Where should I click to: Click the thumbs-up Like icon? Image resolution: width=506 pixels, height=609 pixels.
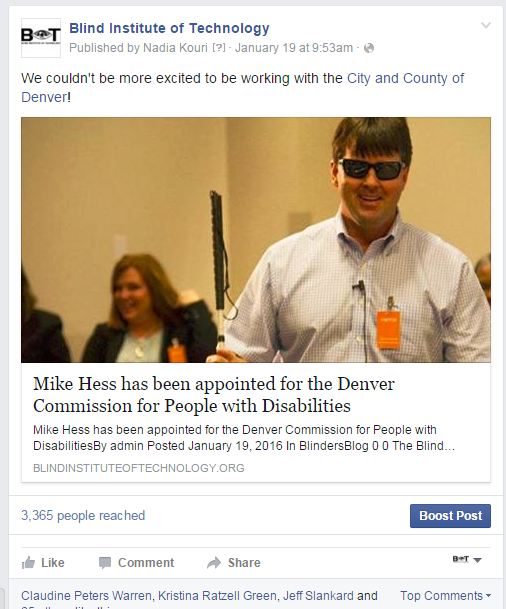28,562
